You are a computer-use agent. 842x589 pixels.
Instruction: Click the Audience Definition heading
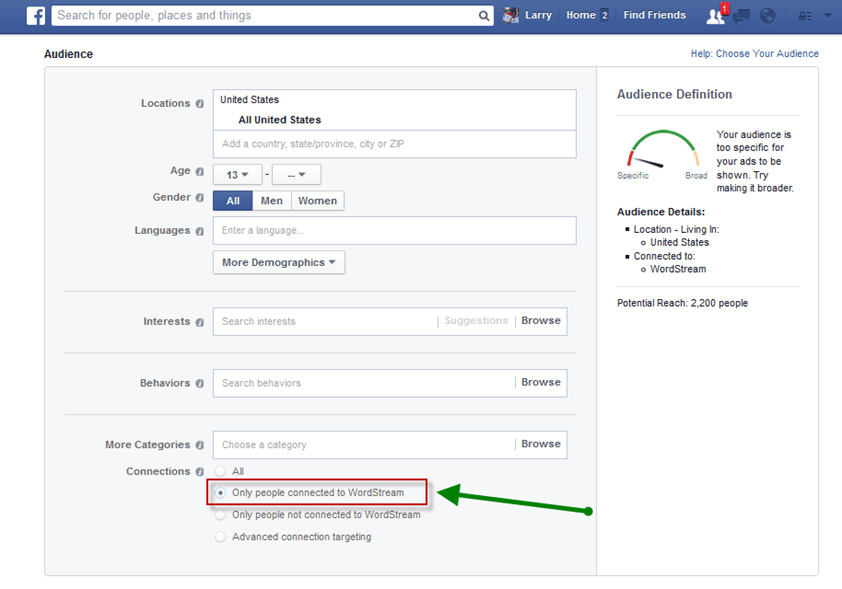(x=674, y=94)
